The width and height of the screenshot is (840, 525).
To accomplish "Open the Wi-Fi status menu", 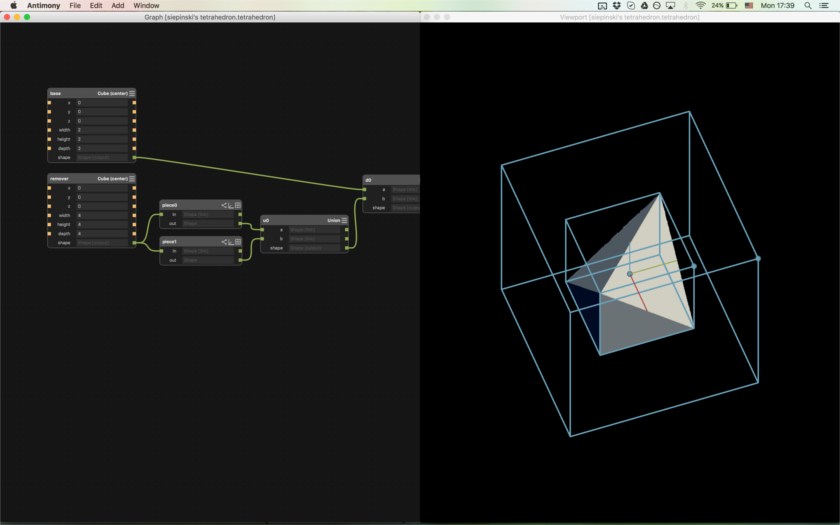I will 700,5.
